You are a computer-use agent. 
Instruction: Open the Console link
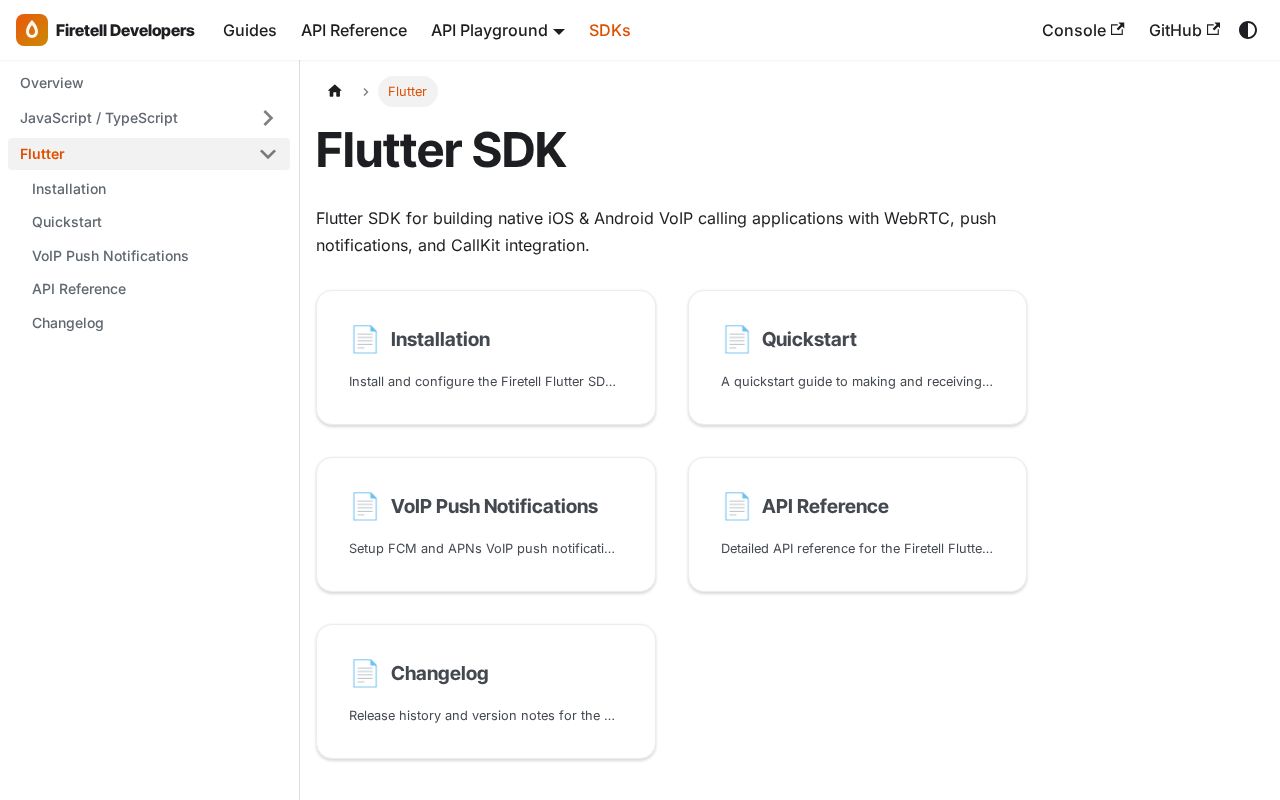(x=1083, y=30)
